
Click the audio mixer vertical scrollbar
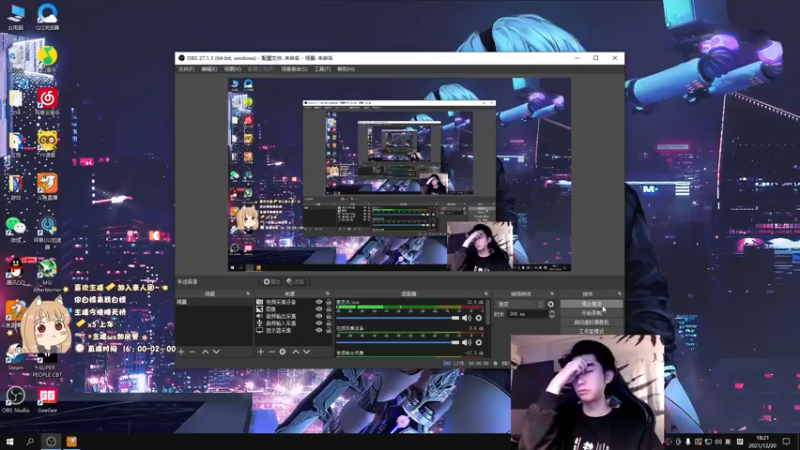point(488,312)
